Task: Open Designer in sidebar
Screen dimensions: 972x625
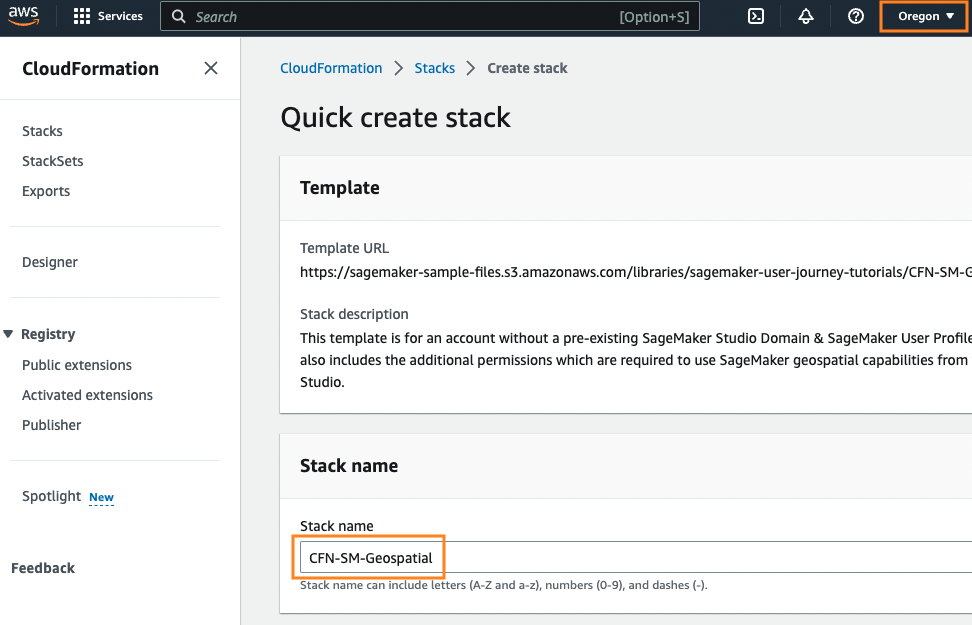Action: coord(50,262)
